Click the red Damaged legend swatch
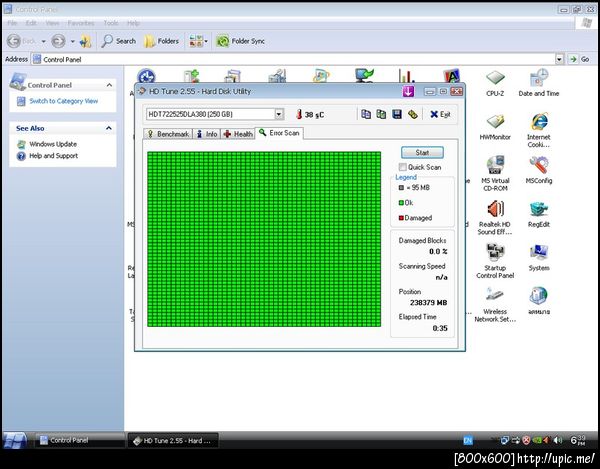 click(x=401, y=218)
